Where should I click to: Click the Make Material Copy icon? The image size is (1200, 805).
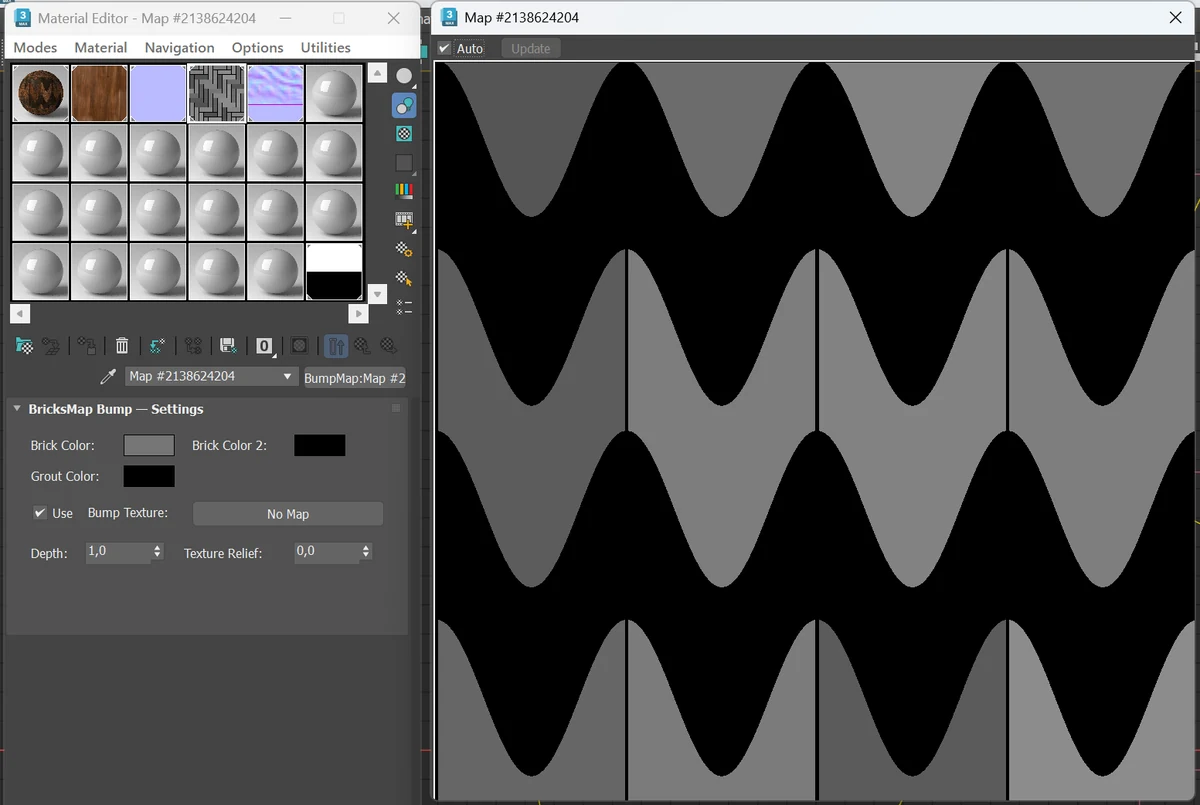tap(157, 346)
